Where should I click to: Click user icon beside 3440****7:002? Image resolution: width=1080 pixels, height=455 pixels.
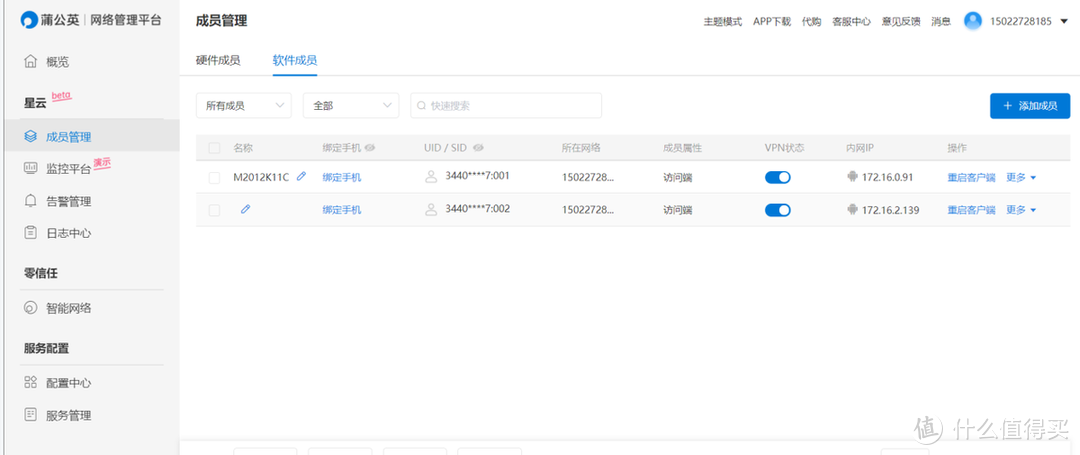point(431,210)
